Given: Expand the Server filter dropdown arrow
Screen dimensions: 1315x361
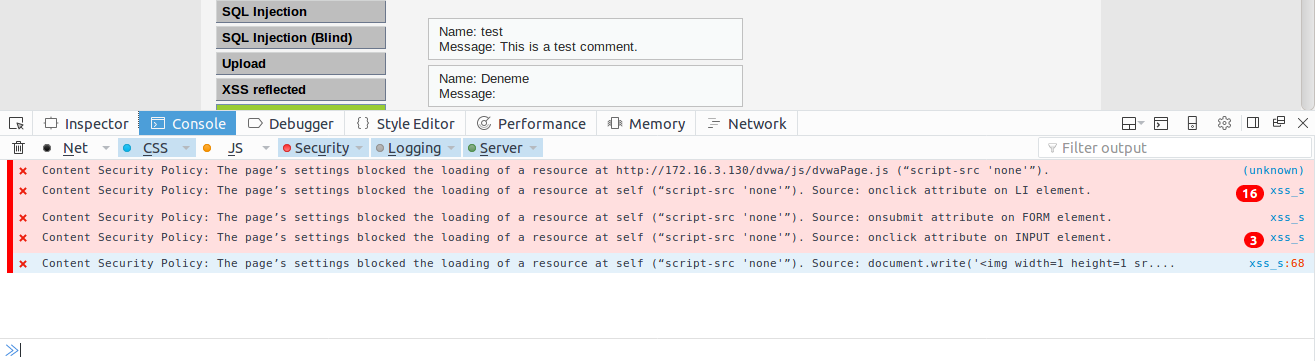Looking at the screenshot, I should click(533, 148).
